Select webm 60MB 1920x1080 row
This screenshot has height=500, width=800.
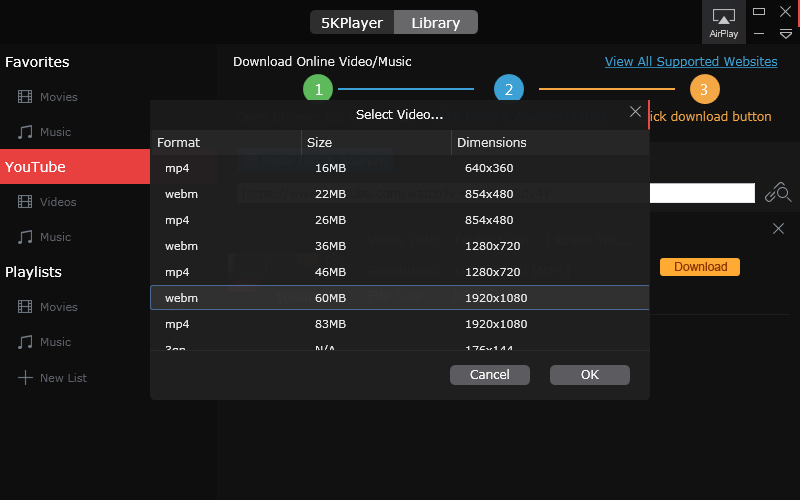tap(400, 298)
